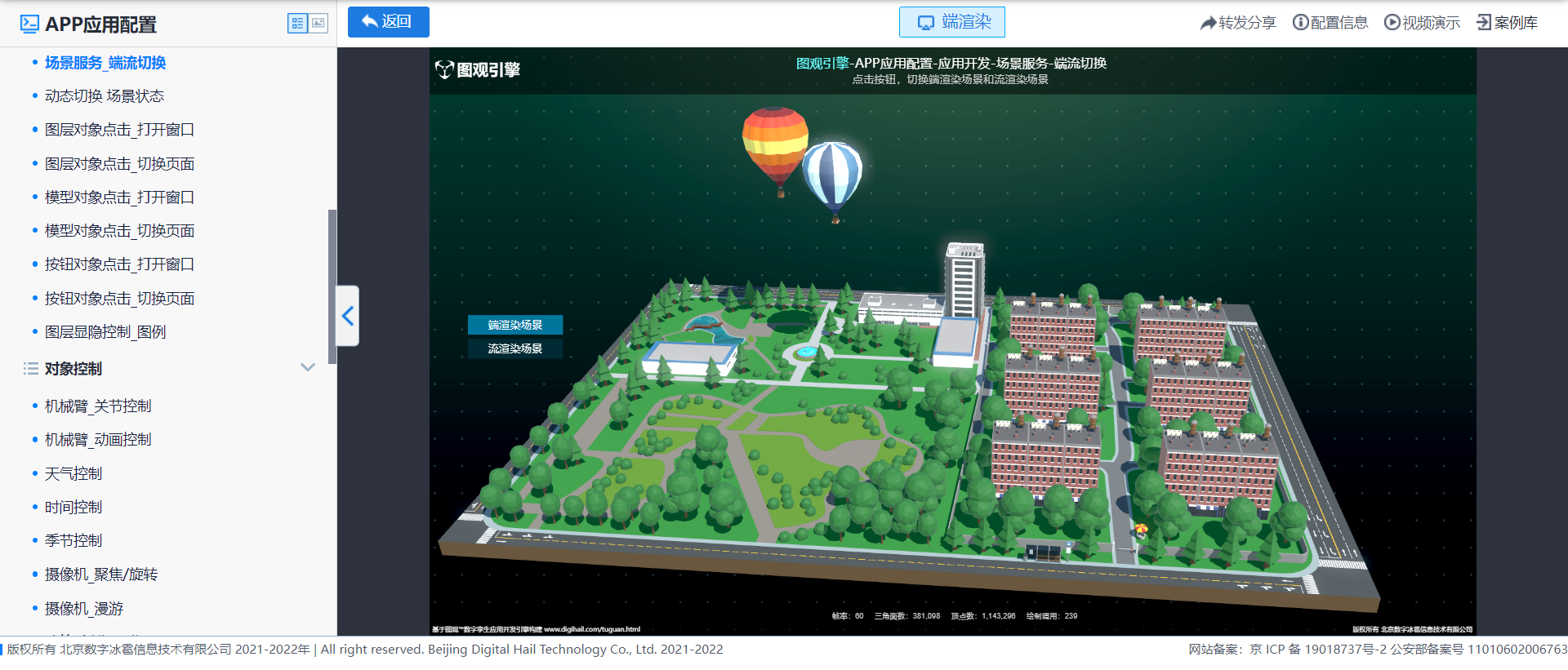Toggle the 端渲染 render mode button
The width and height of the screenshot is (1568, 670).
coord(951,22)
